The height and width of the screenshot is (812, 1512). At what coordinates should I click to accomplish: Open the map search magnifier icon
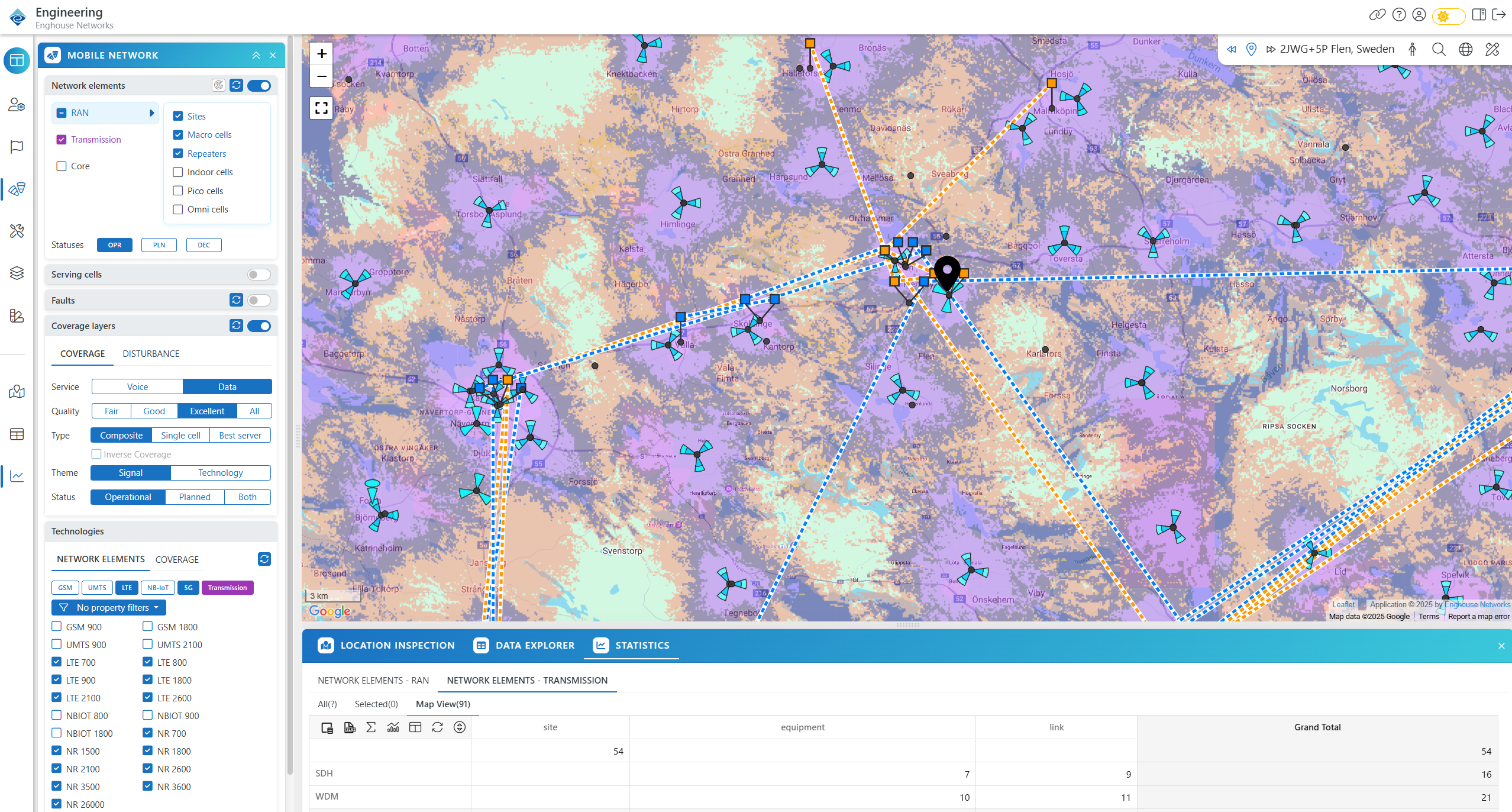tap(1439, 49)
